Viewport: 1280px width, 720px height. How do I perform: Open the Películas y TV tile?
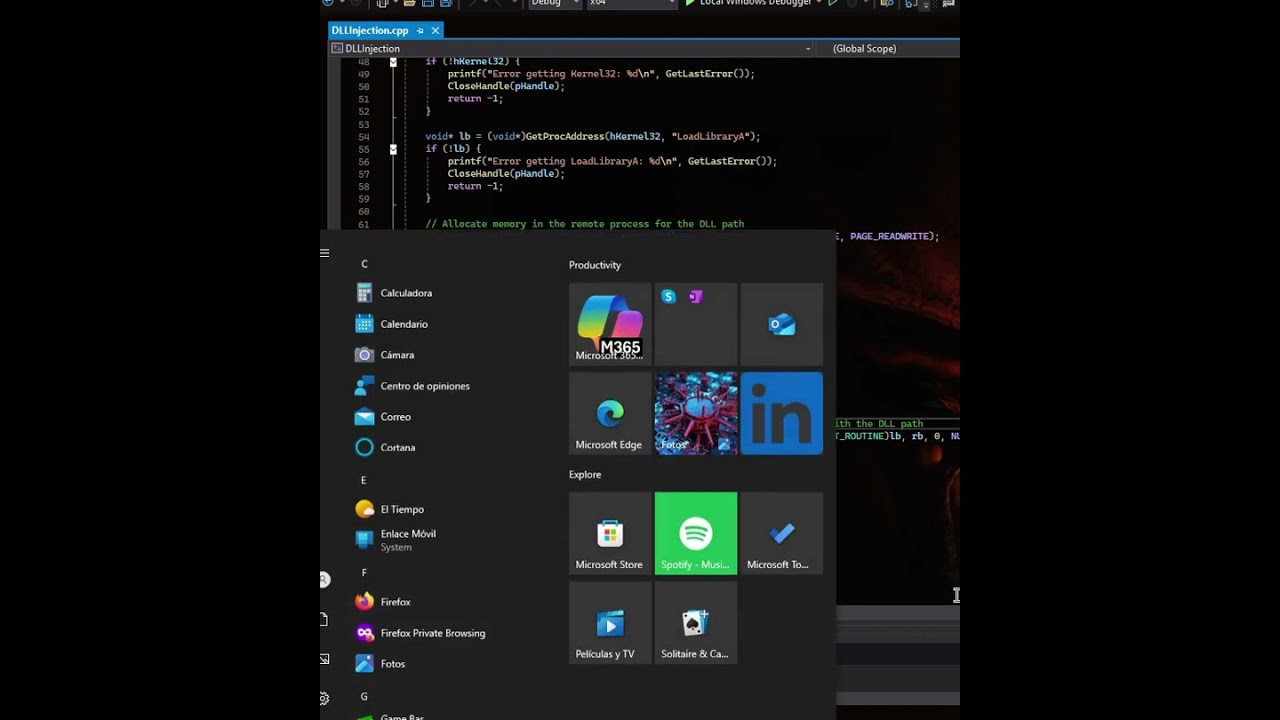tap(610, 623)
